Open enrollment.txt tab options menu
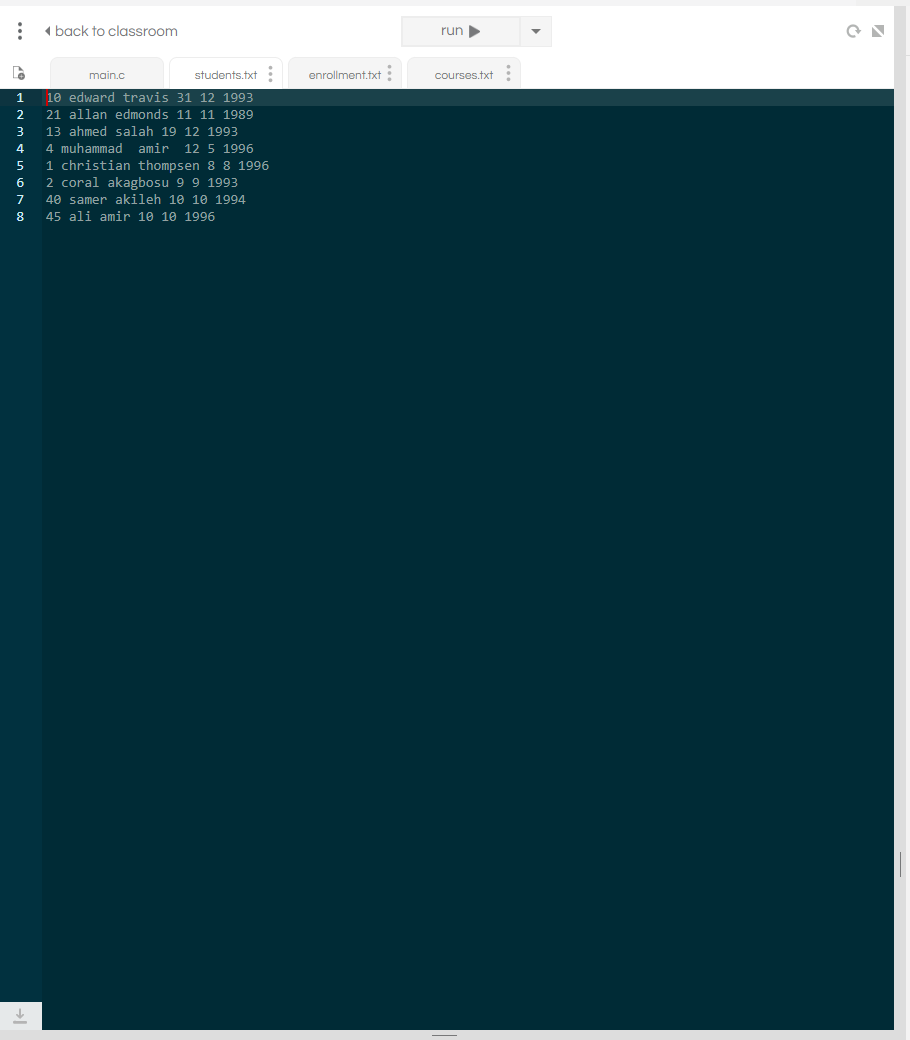 [389, 74]
